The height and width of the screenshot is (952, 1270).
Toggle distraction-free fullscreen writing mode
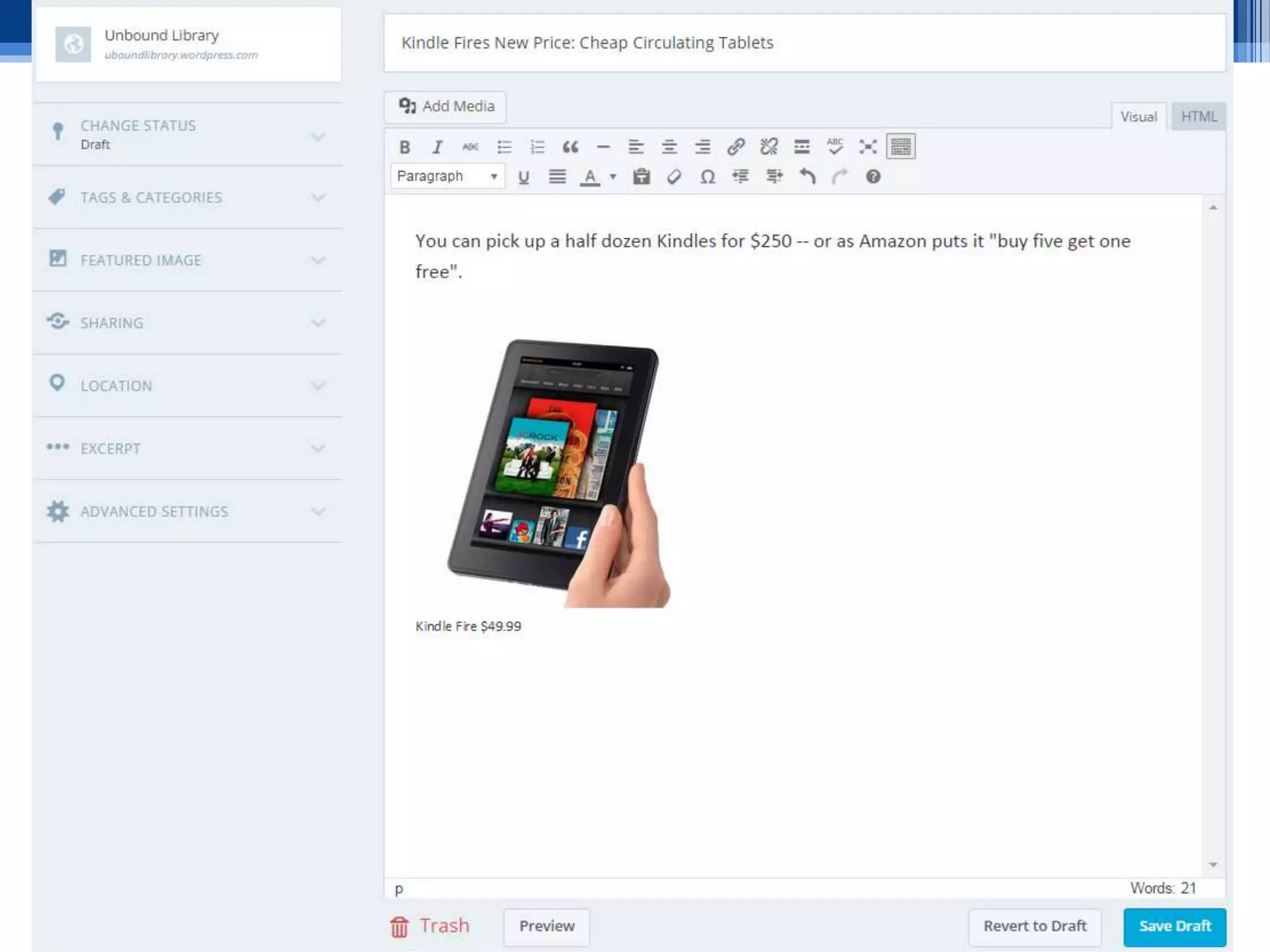(868, 147)
